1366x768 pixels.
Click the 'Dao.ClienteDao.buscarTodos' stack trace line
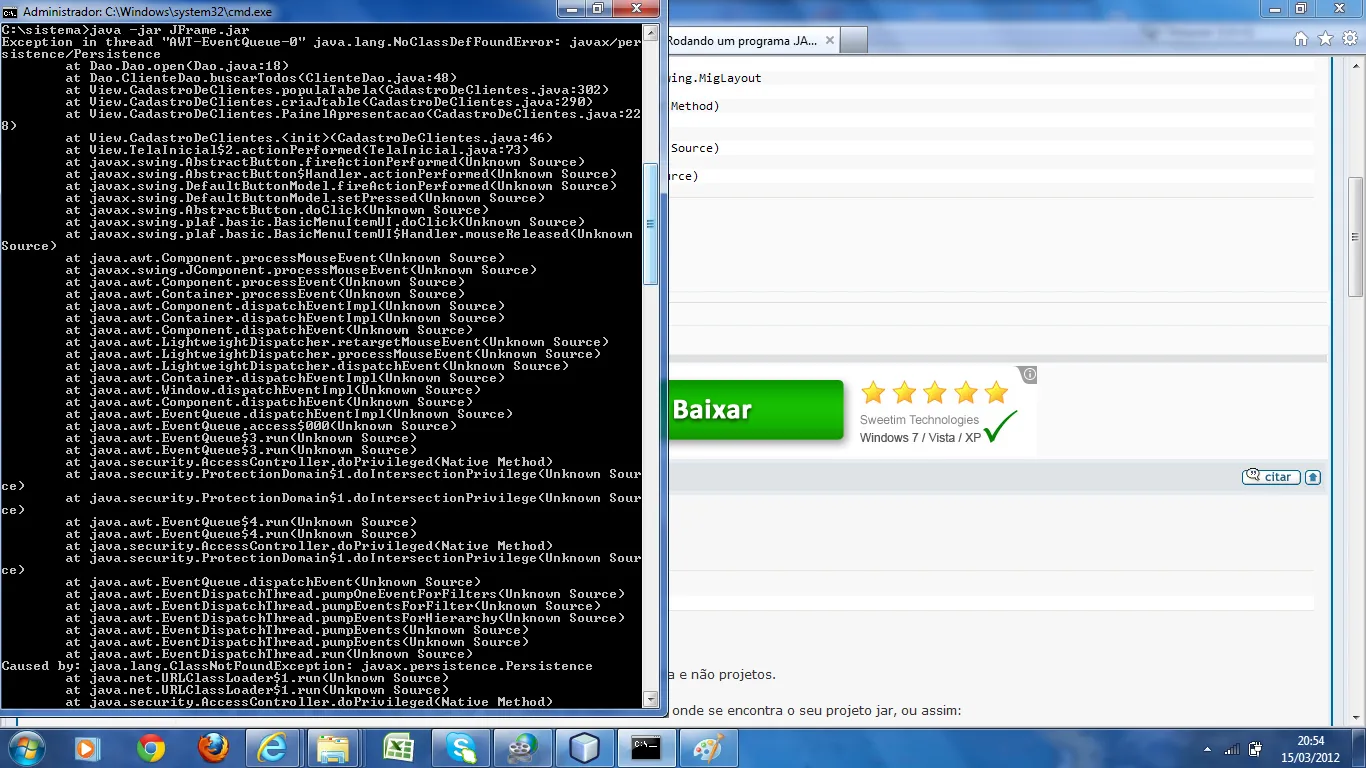click(261, 78)
